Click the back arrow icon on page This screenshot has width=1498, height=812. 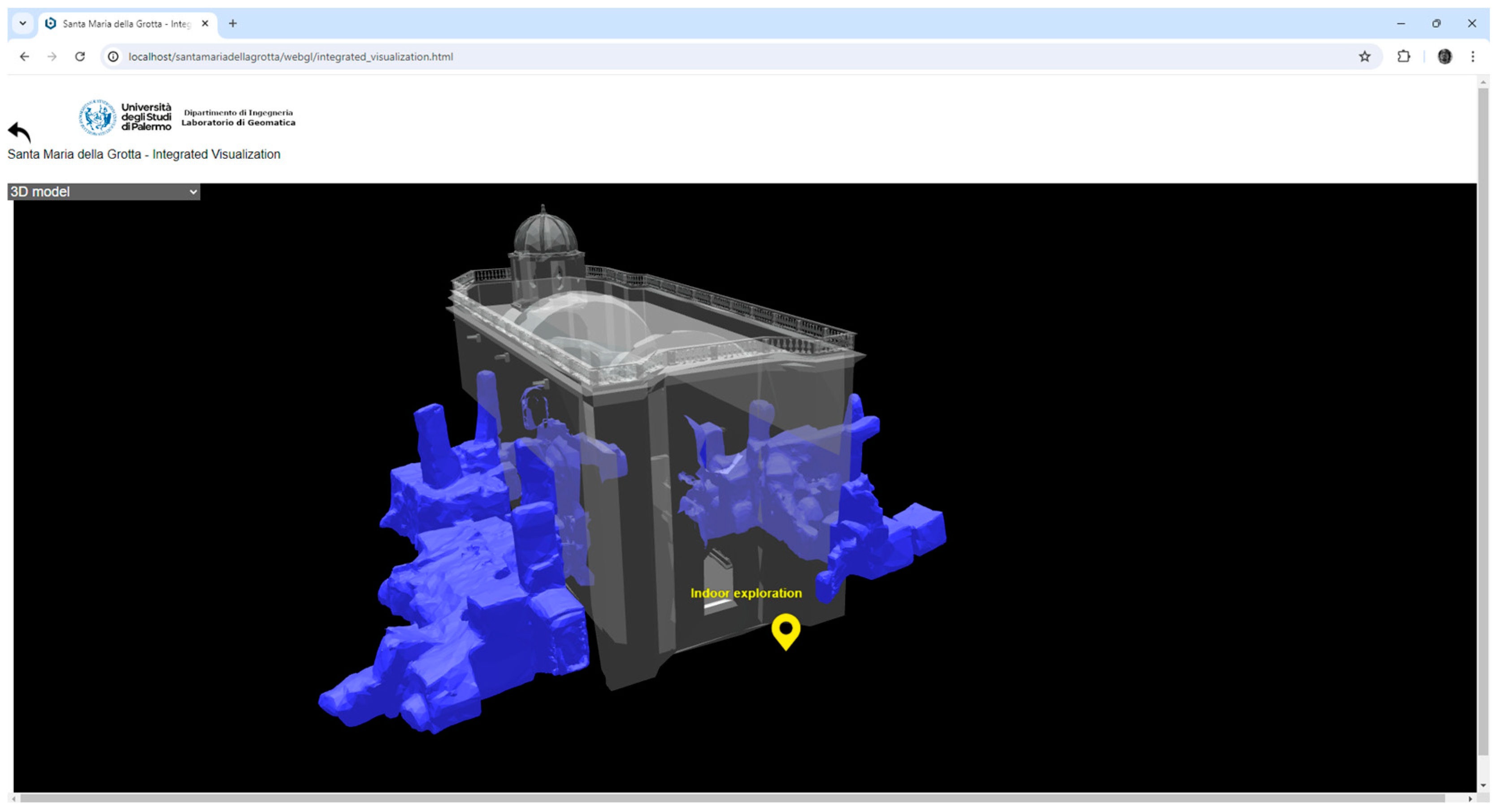tap(19, 131)
